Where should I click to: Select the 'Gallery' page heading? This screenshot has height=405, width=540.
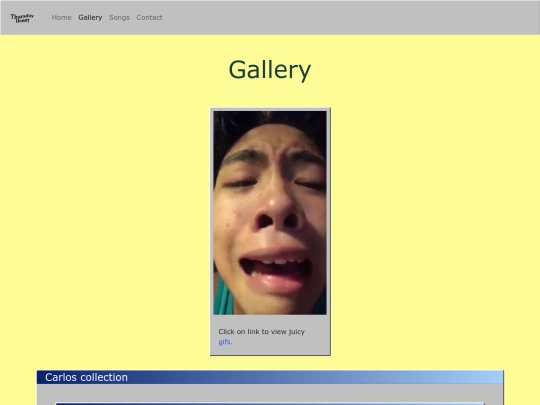click(270, 70)
